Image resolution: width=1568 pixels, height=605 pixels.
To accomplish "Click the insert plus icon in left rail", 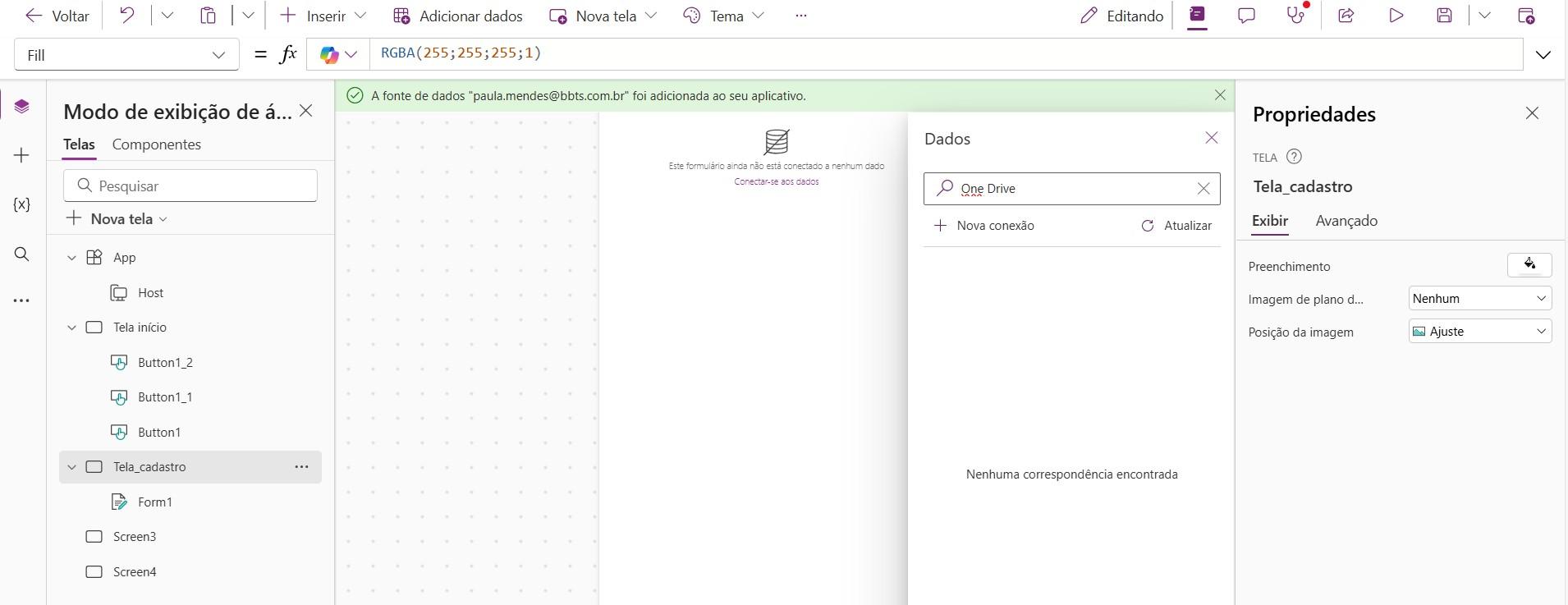I will 22,155.
